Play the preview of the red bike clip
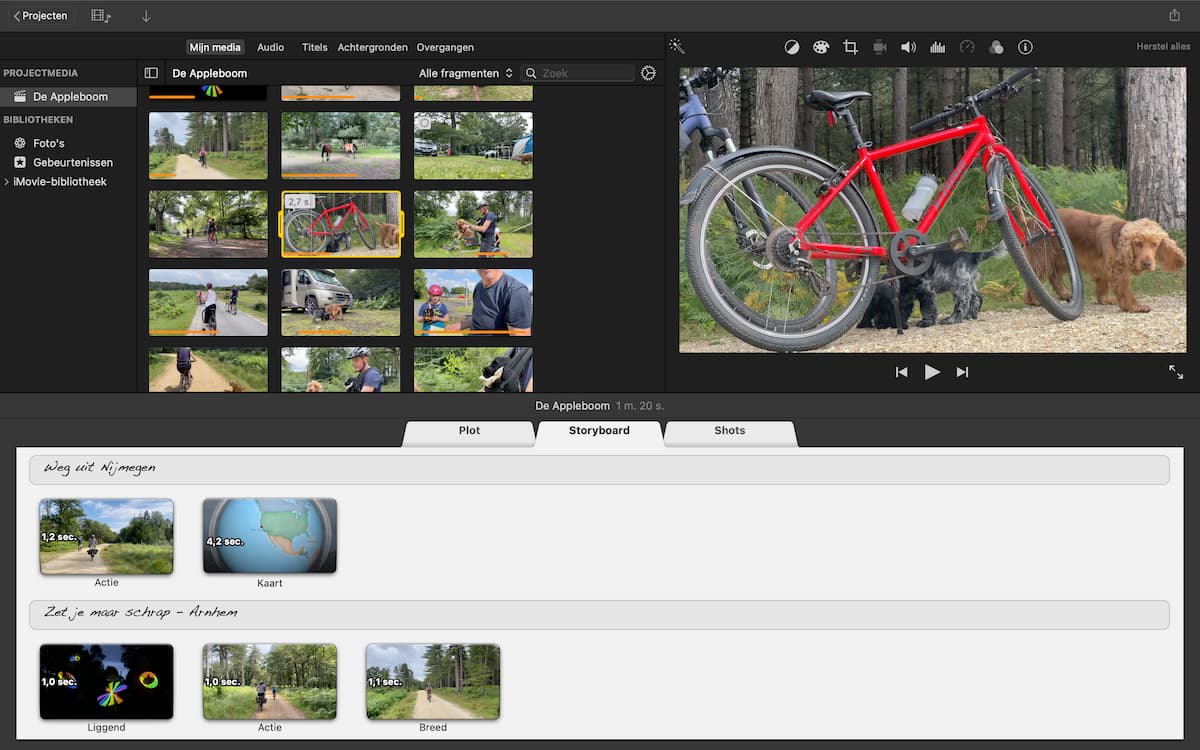Viewport: 1200px width, 750px height. tap(932, 371)
